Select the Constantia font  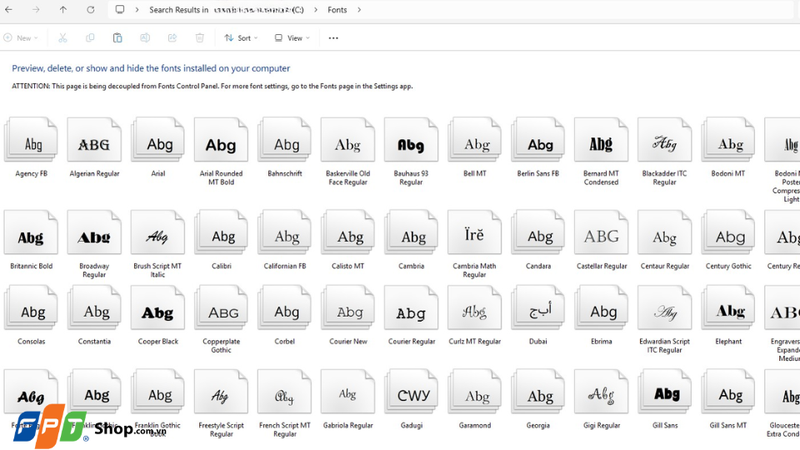pos(94,315)
